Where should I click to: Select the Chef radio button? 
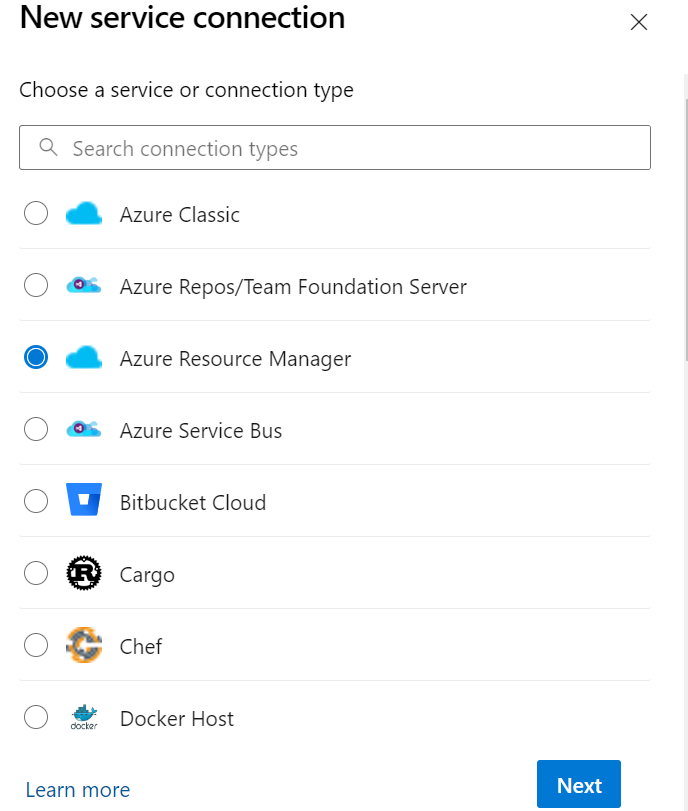tap(36, 645)
